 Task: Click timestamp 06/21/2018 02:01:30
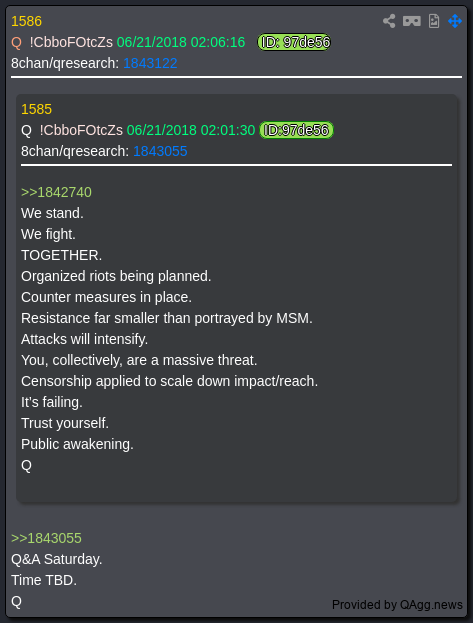(191, 130)
